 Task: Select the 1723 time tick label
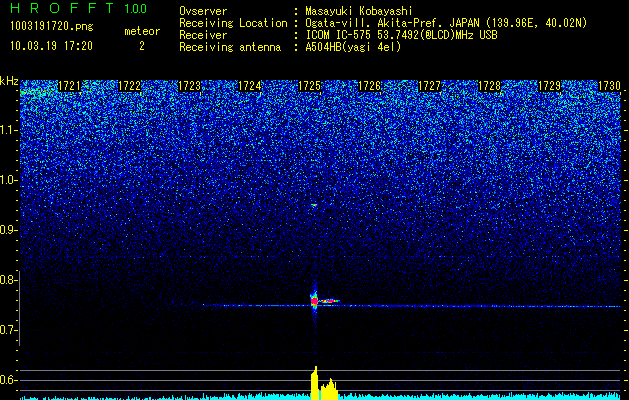click(x=189, y=86)
